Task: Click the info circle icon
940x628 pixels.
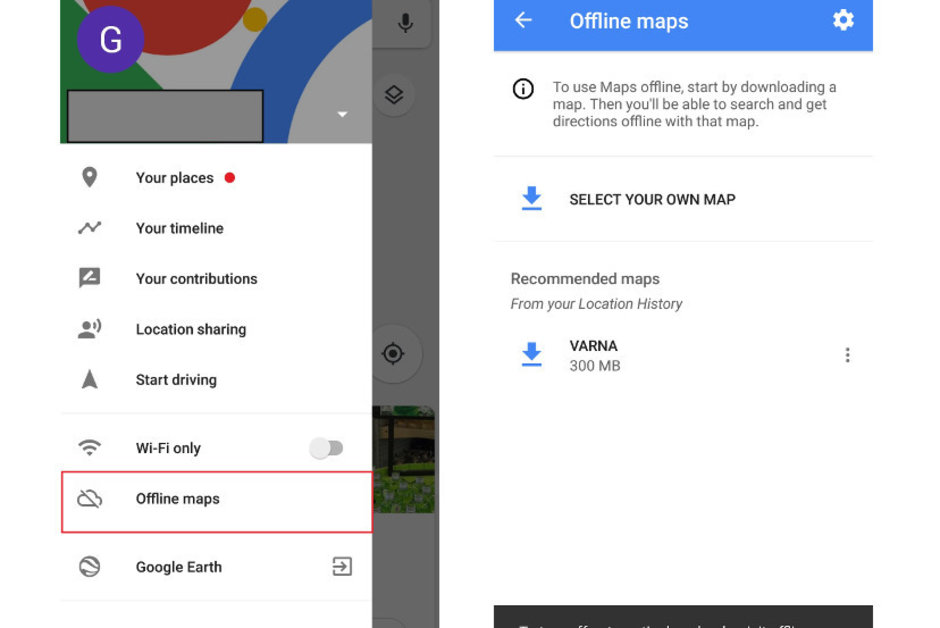Action: point(523,89)
